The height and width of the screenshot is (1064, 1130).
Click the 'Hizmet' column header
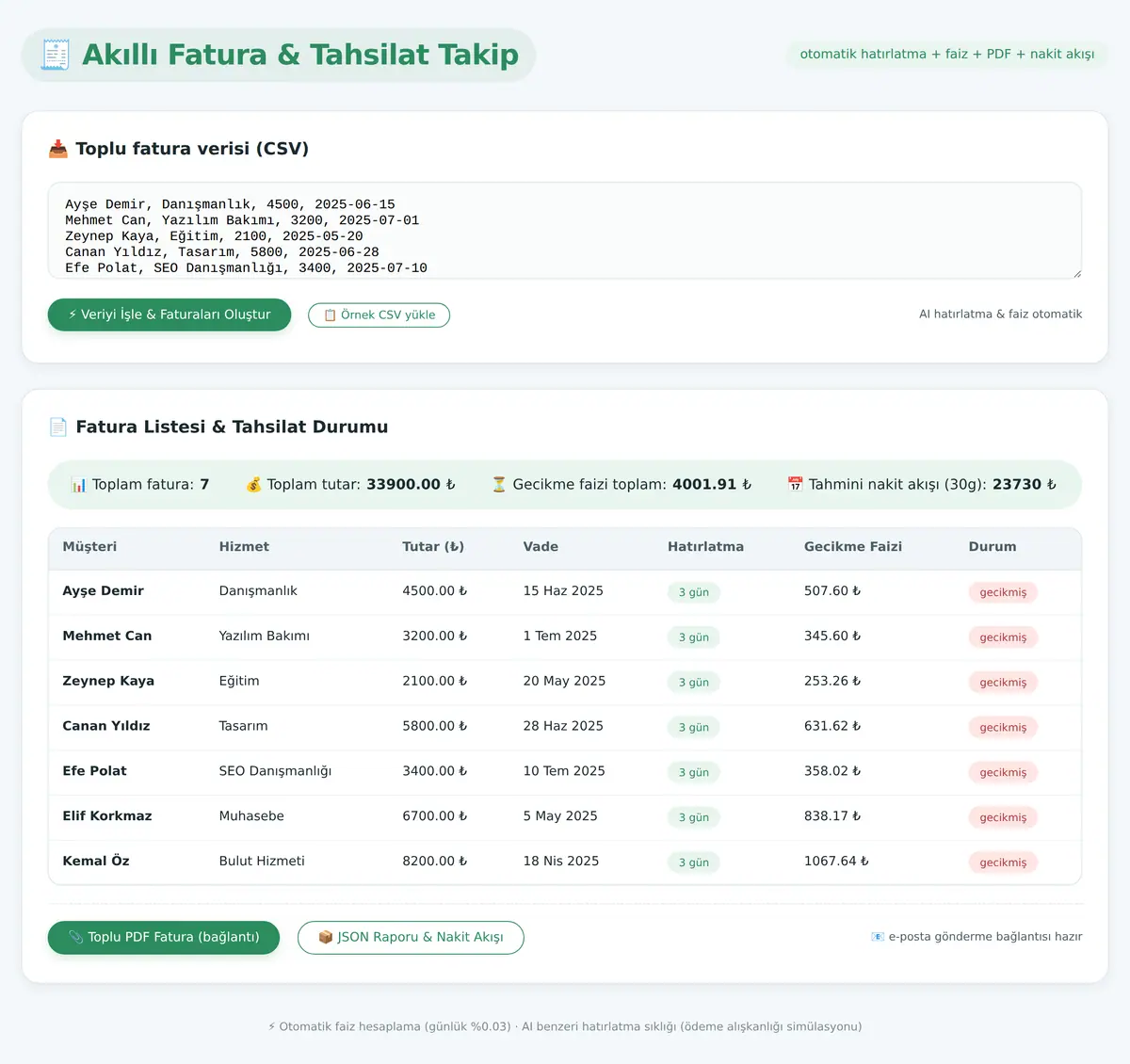(x=244, y=547)
